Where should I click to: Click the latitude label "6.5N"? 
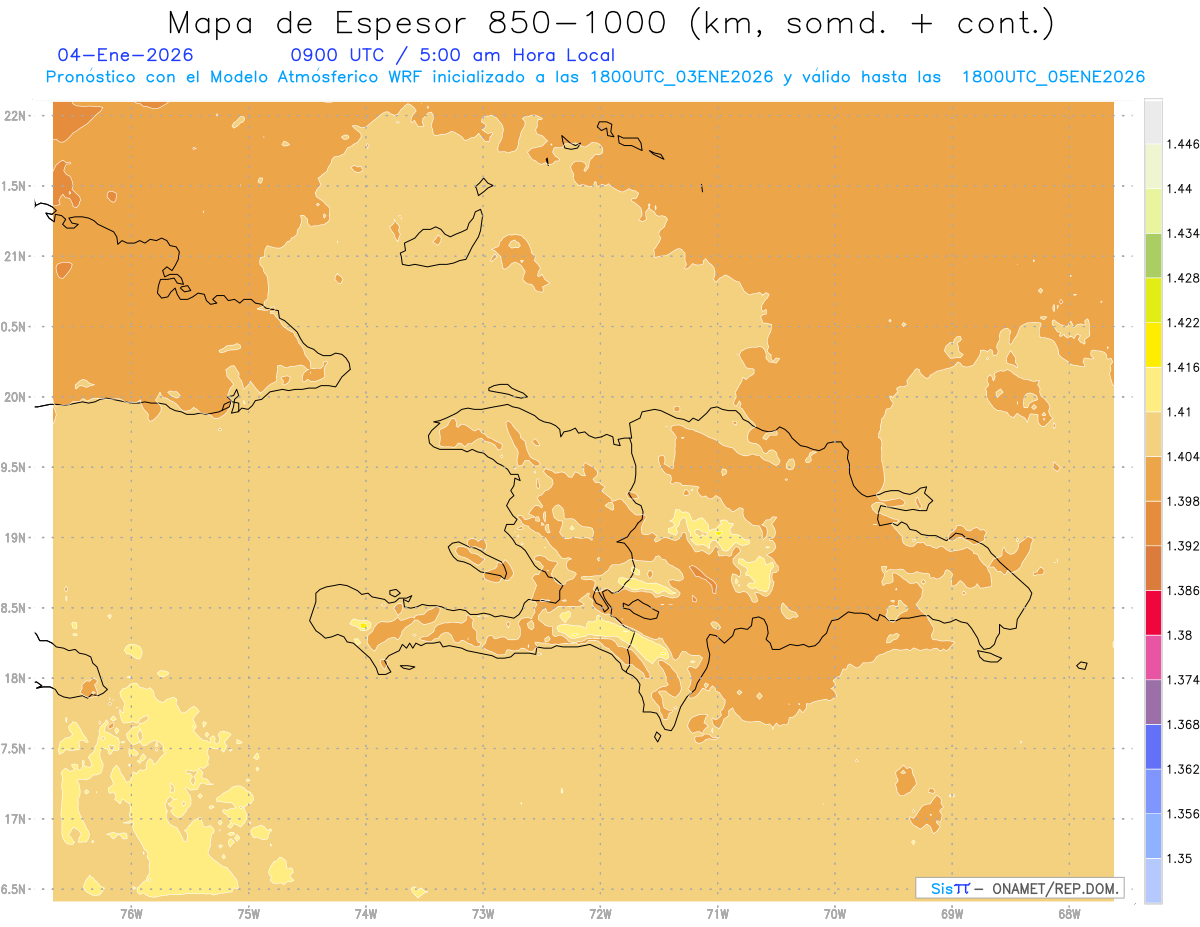tap(12, 889)
